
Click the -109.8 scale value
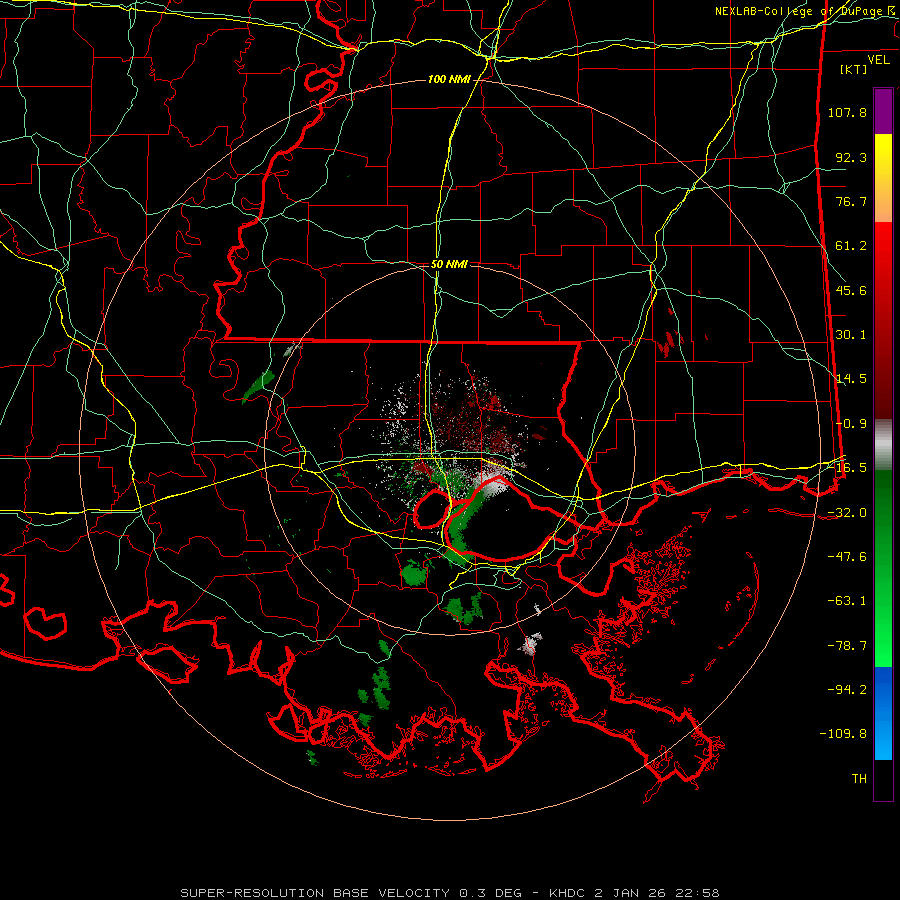(x=843, y=734)
